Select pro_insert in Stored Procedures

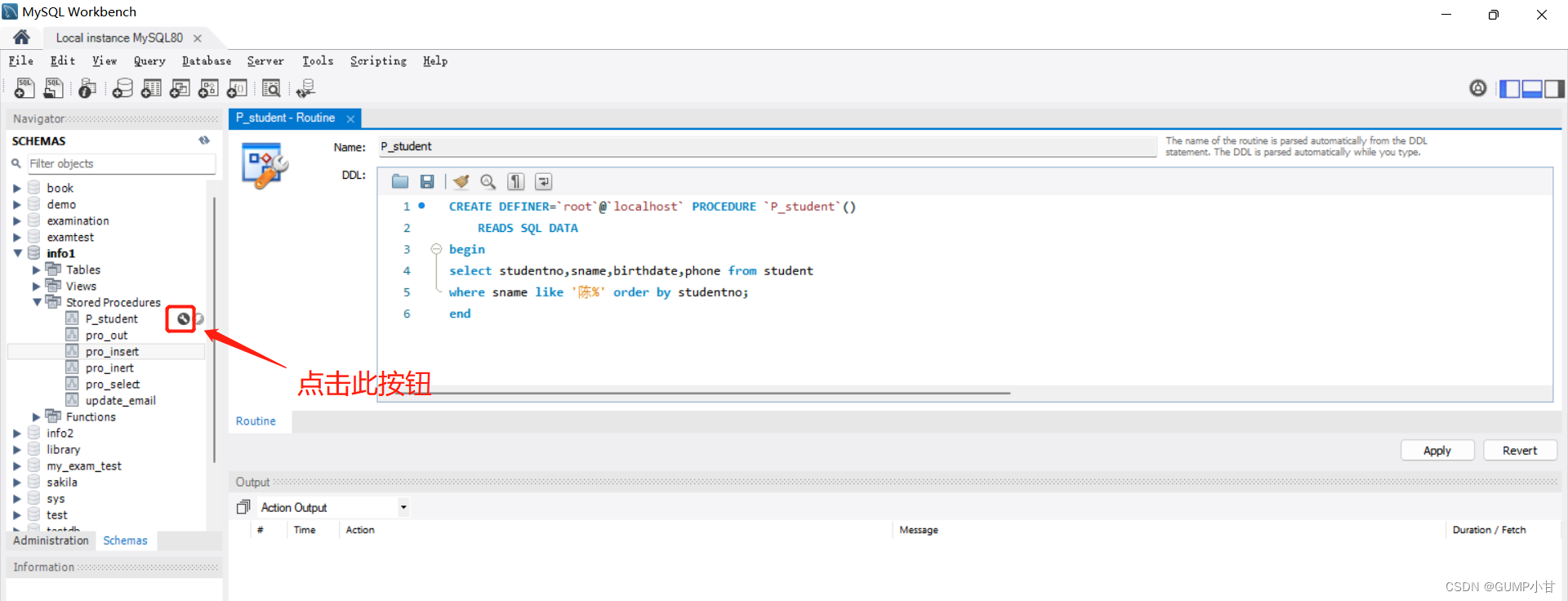coord(112,351)
